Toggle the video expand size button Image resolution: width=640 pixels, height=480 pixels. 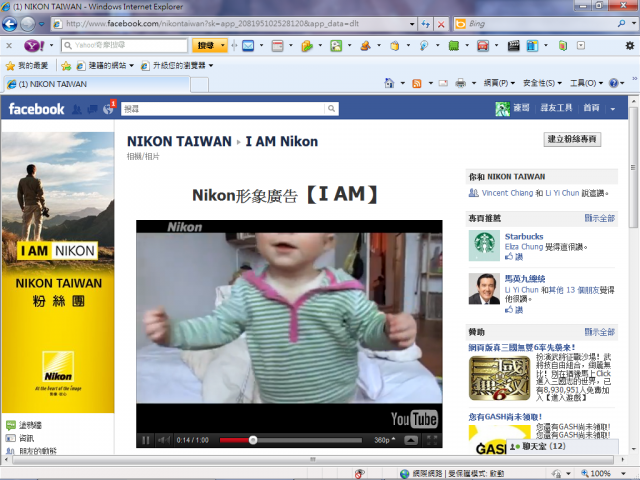411,440
